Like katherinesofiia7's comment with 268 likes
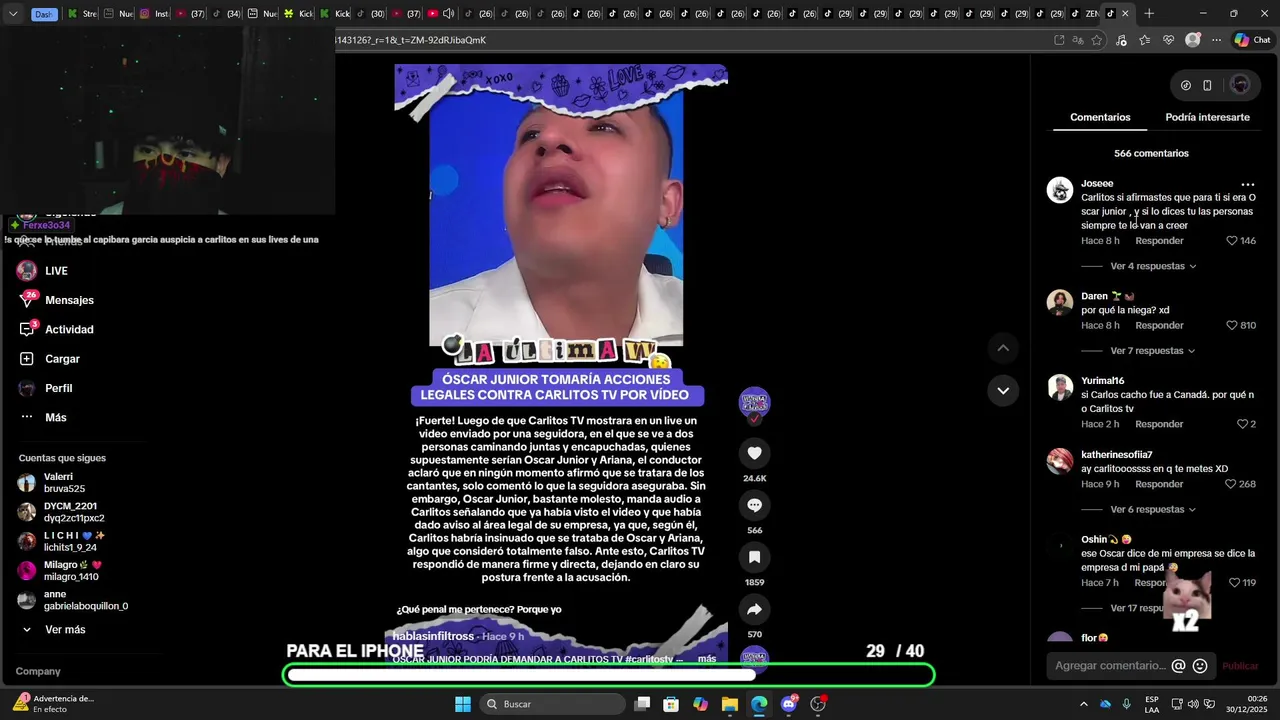This screenshot has width=1280, height=720. click(x=1232, y=484)
